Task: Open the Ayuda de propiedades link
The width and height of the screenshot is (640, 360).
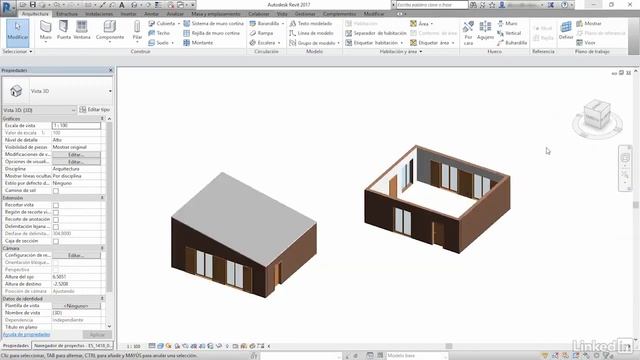Action: coord(27,335)
